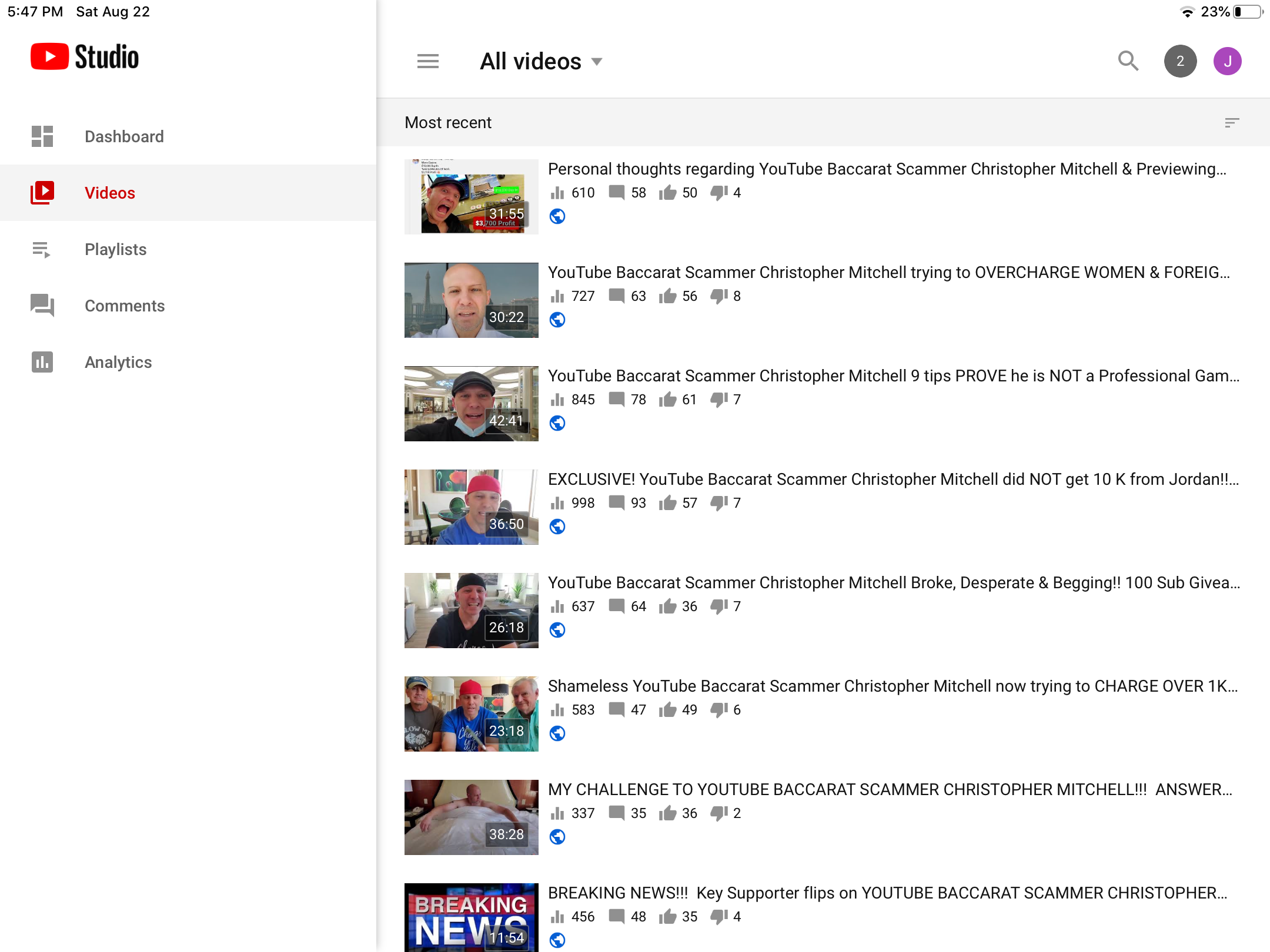Screen dimensions: 1270x952
Task: Click public globe icon under 456 views
Action: 557,940
